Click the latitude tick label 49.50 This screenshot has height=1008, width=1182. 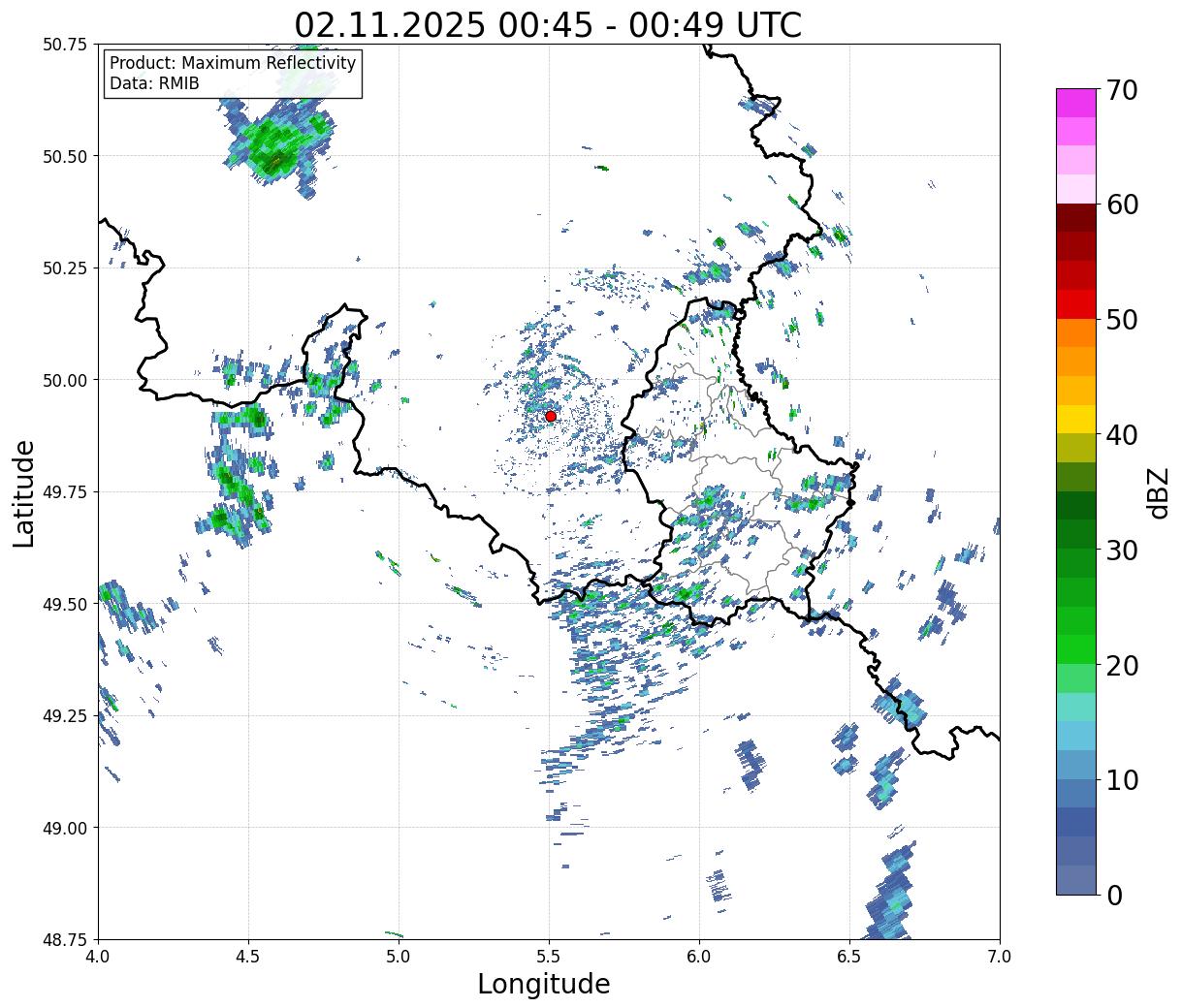65,604
